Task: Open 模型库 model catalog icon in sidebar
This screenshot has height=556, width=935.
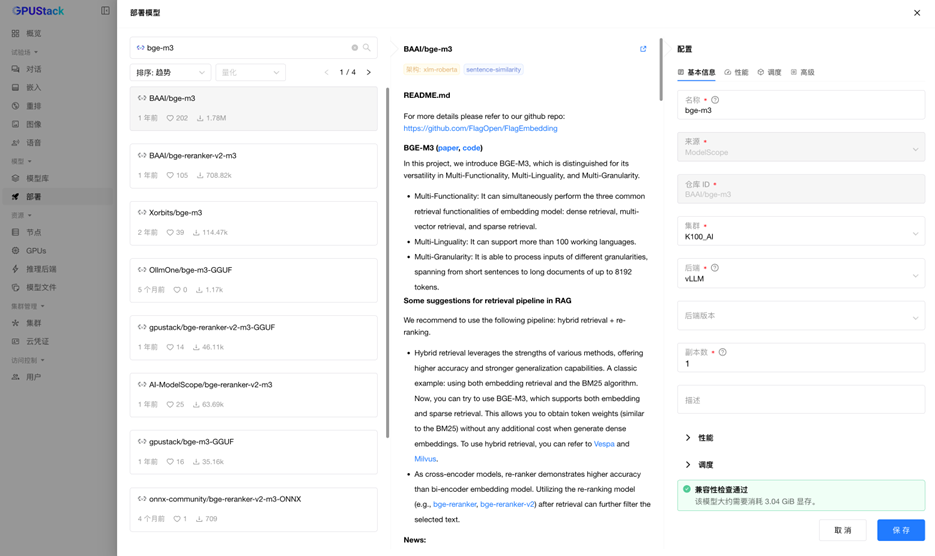Action: pos(16,178)
